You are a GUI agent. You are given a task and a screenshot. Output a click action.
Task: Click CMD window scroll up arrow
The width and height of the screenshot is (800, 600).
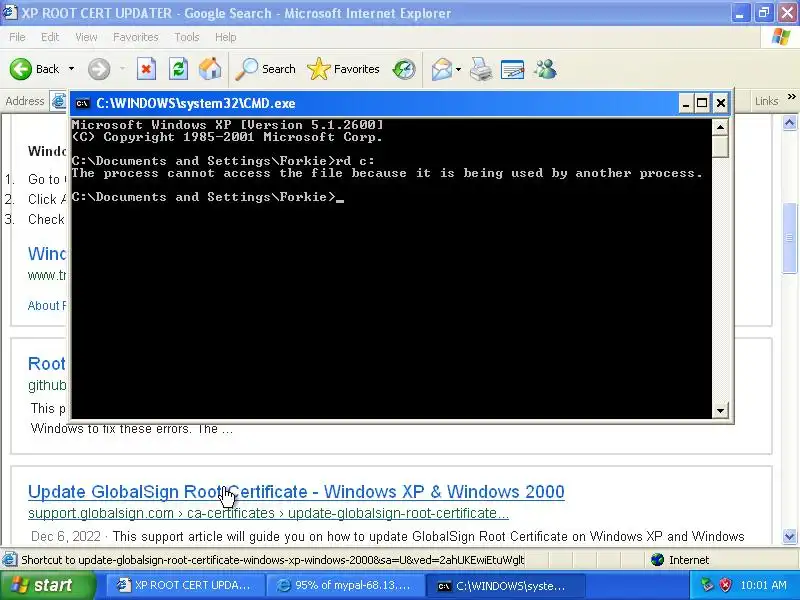(720, 127)
